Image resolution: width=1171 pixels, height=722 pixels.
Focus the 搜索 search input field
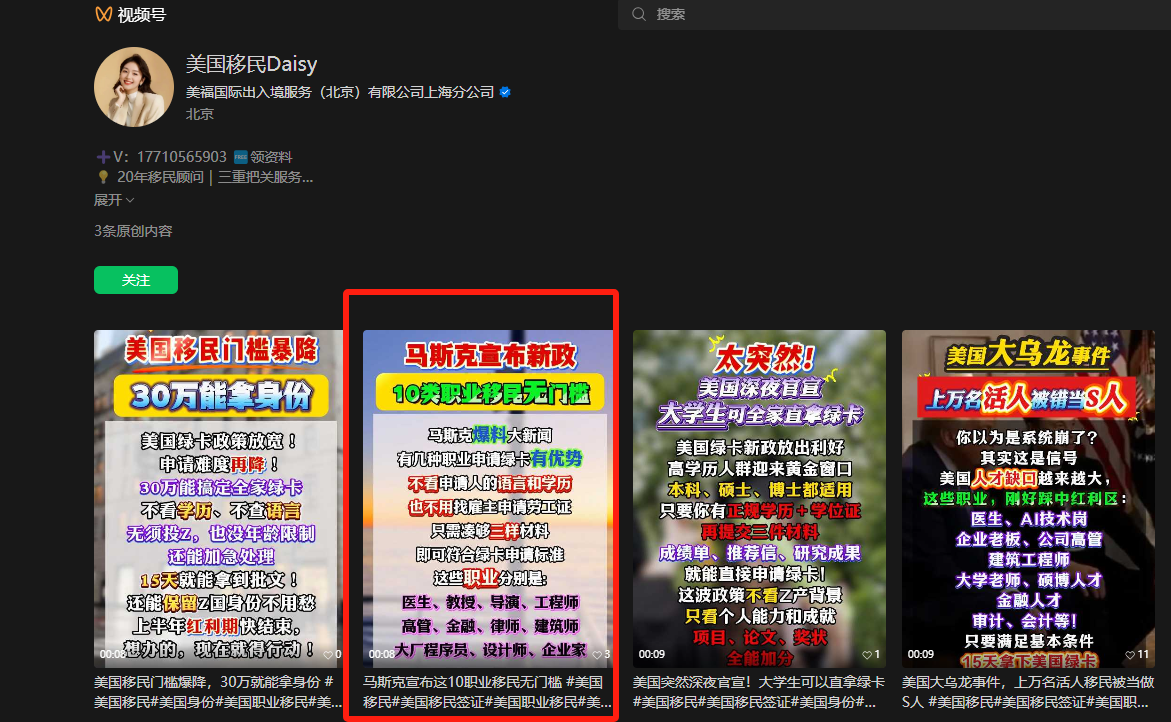[x=894, y=14]
